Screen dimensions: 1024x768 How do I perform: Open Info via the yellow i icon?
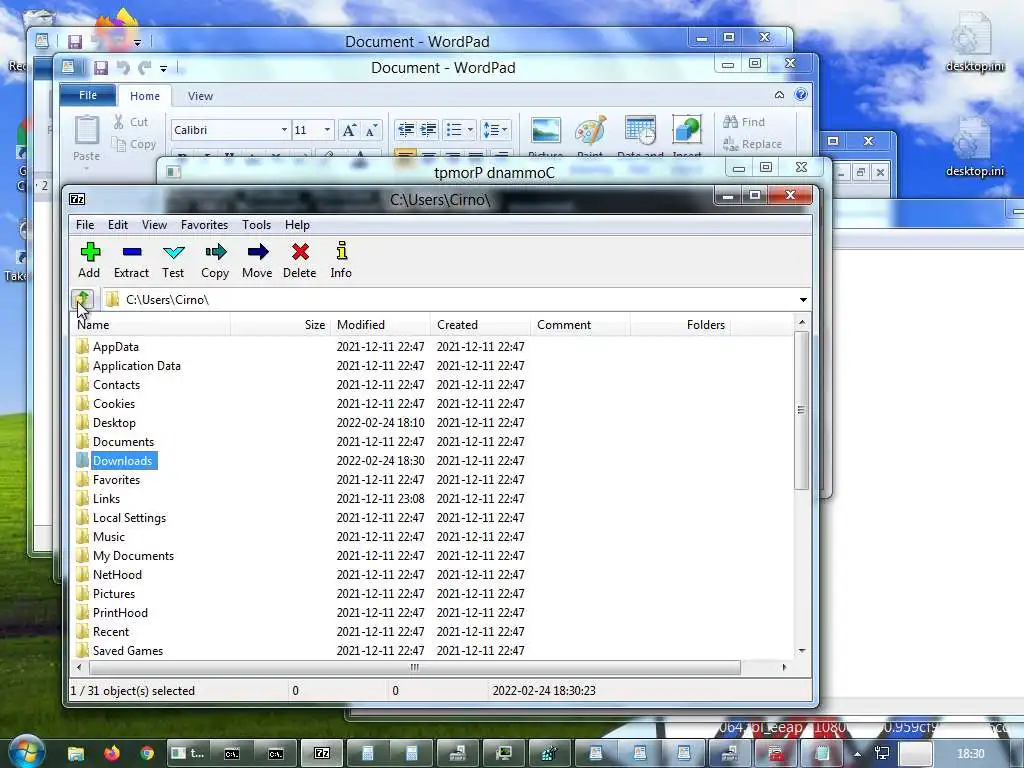coord(341,260)
